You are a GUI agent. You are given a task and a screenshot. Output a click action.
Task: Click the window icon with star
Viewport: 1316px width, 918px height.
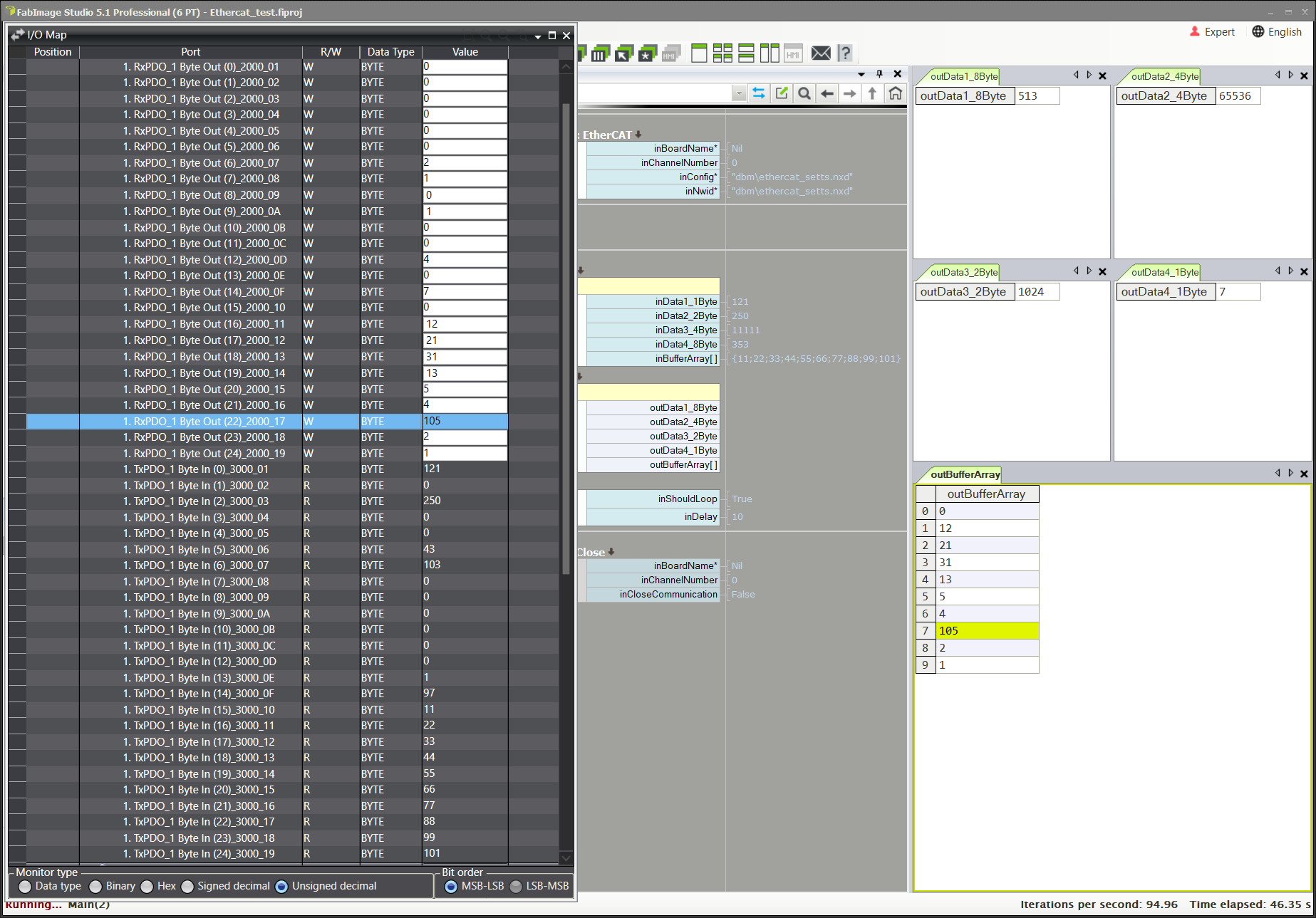pyautogui.click(x=648, y=53)
